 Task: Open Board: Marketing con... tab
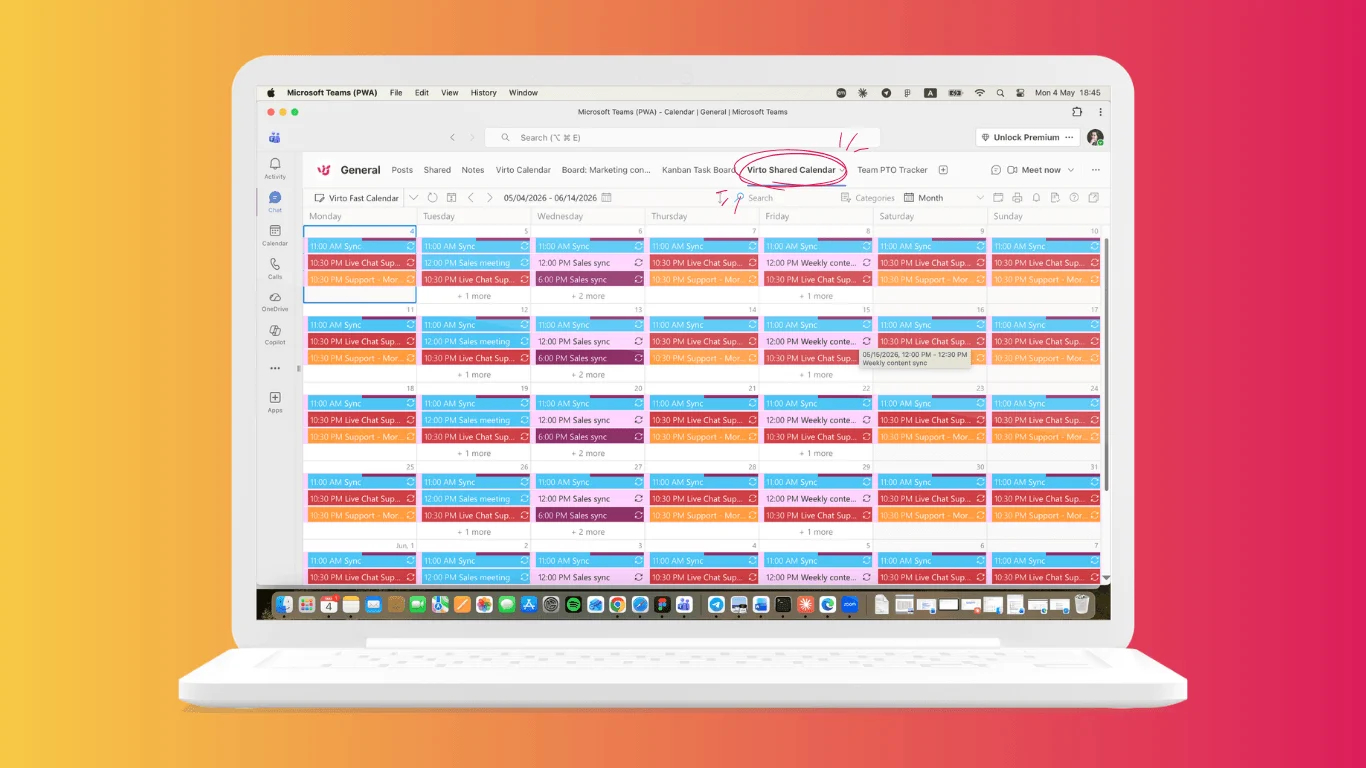pyautogui.click(x=606, y=170)
